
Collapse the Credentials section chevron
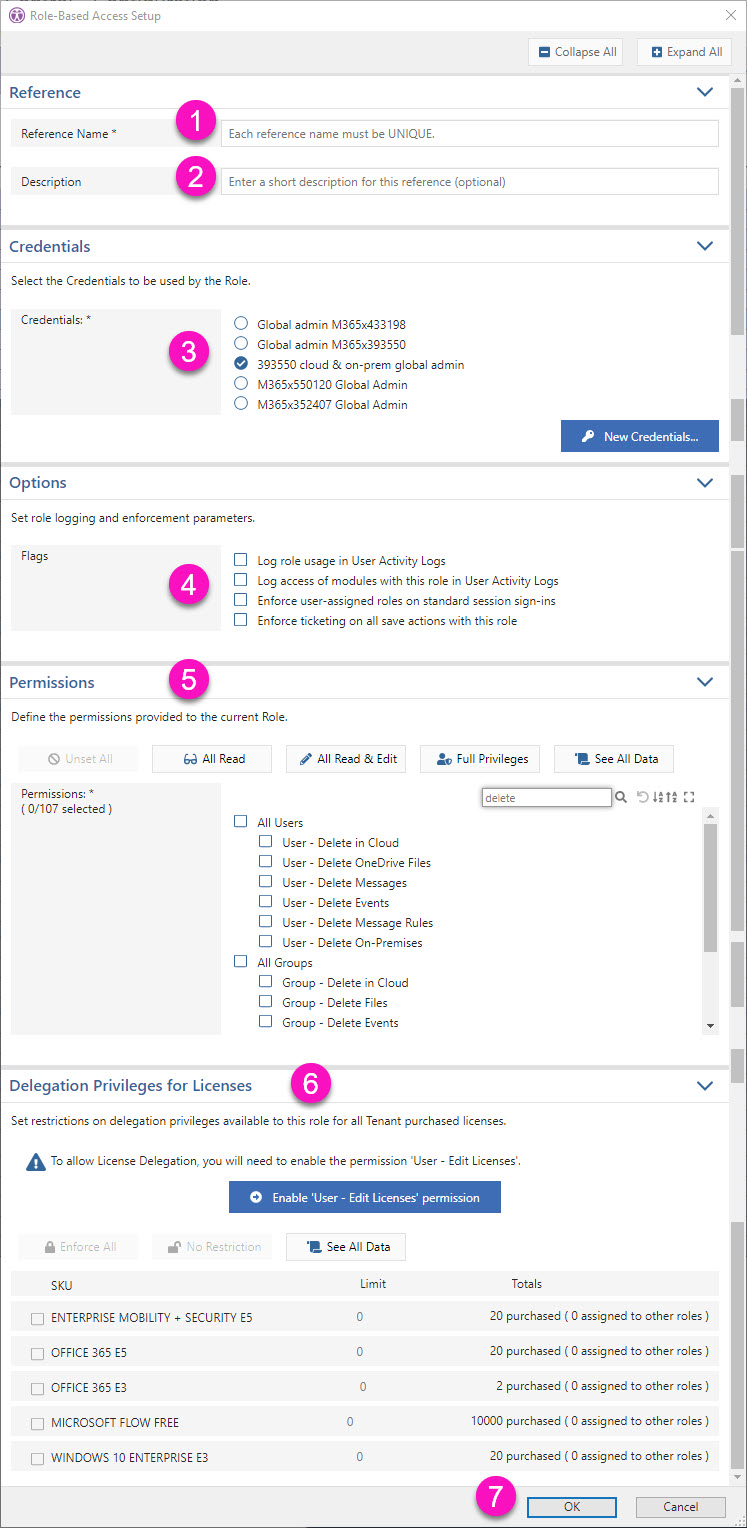click(x=705, y=246)
